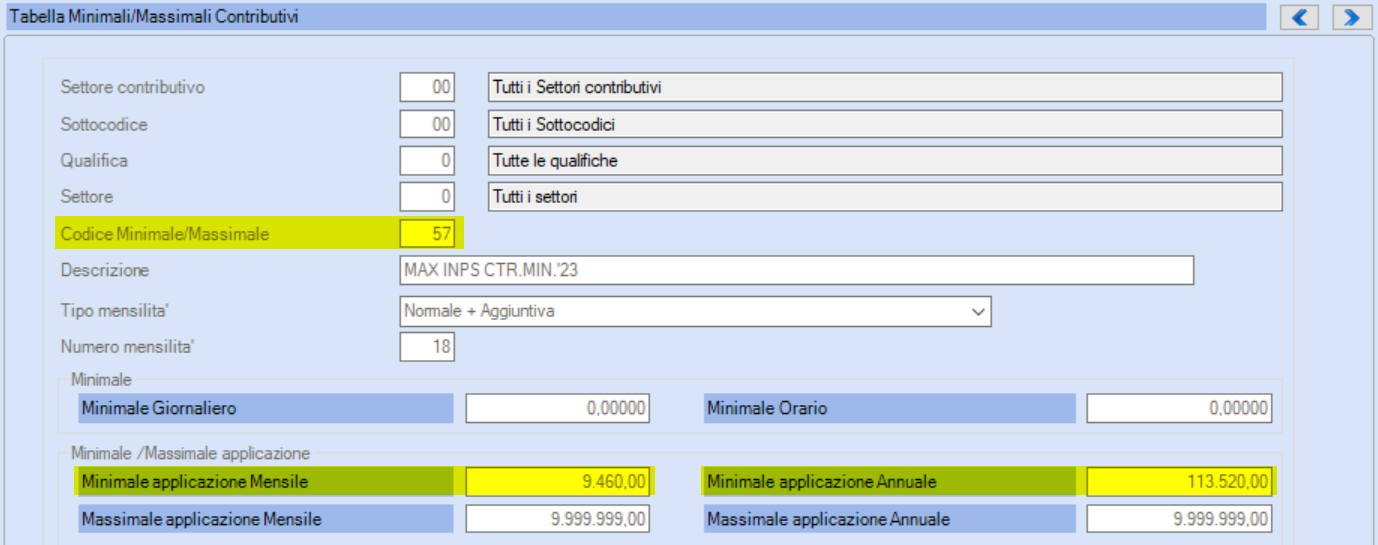Click the Minimale applicazione Mensile value field
The height and width of the screenshot is (545, 1378).
[x=559, y=482]
